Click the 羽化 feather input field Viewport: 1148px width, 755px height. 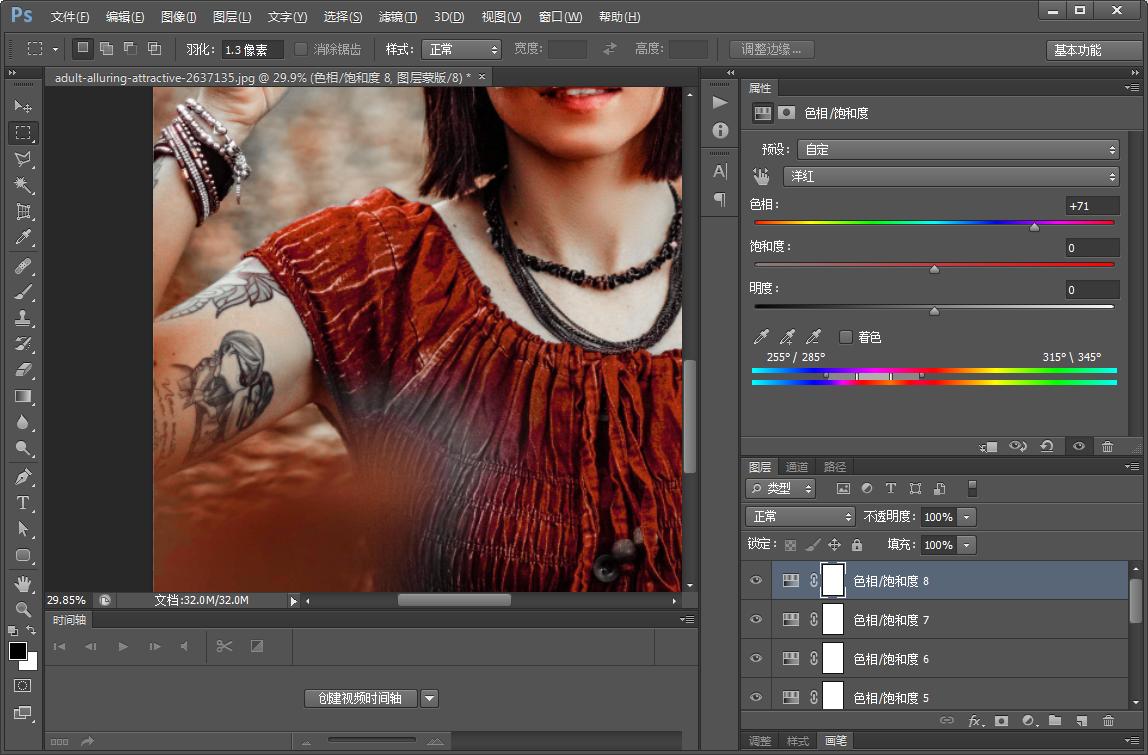(x=252, y=49)
